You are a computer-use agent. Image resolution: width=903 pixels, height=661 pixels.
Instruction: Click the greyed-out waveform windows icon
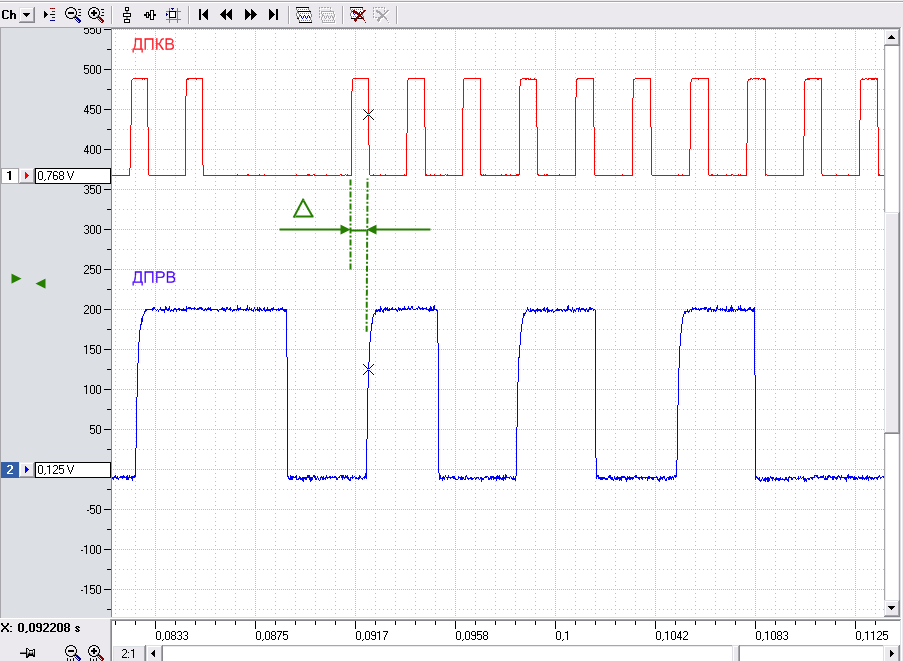tap(327, 15)
